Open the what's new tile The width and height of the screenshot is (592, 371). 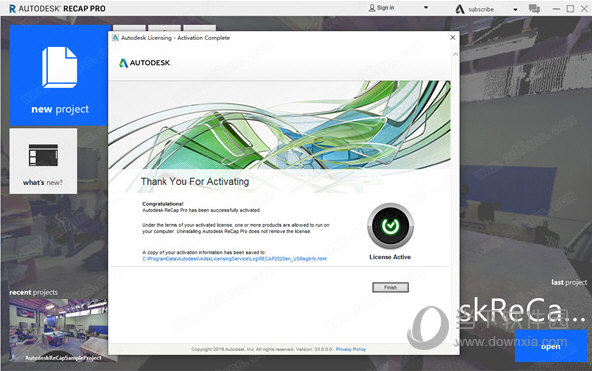click(x=43, y=161)
